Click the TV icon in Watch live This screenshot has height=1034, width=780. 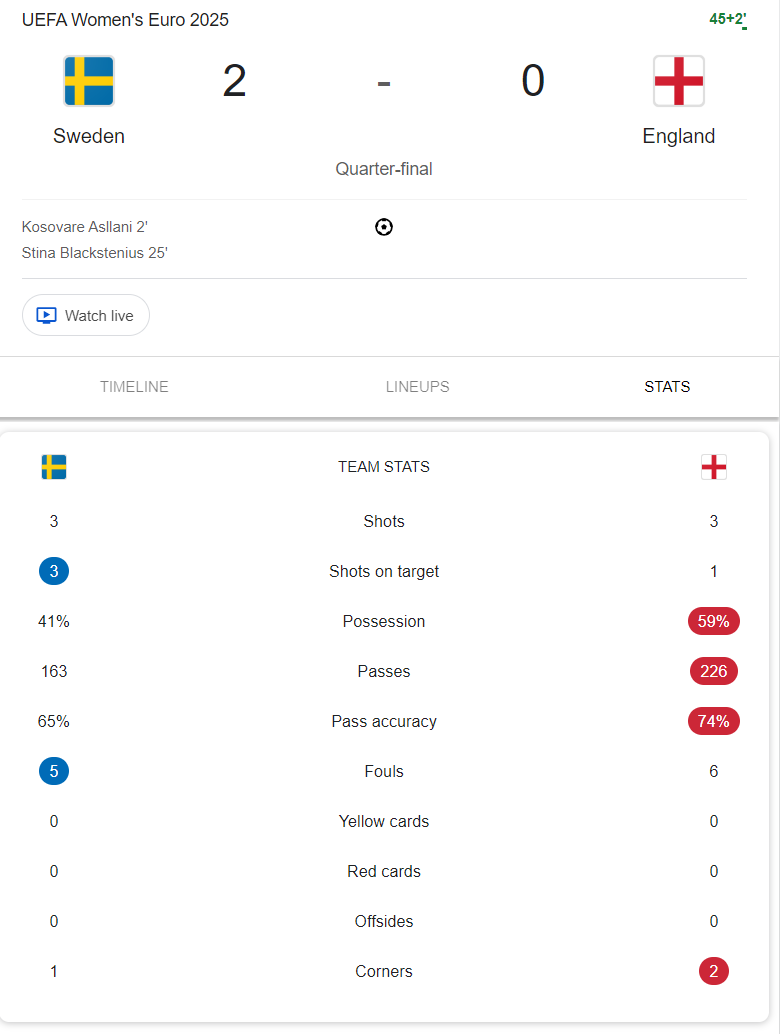point(46,316)
